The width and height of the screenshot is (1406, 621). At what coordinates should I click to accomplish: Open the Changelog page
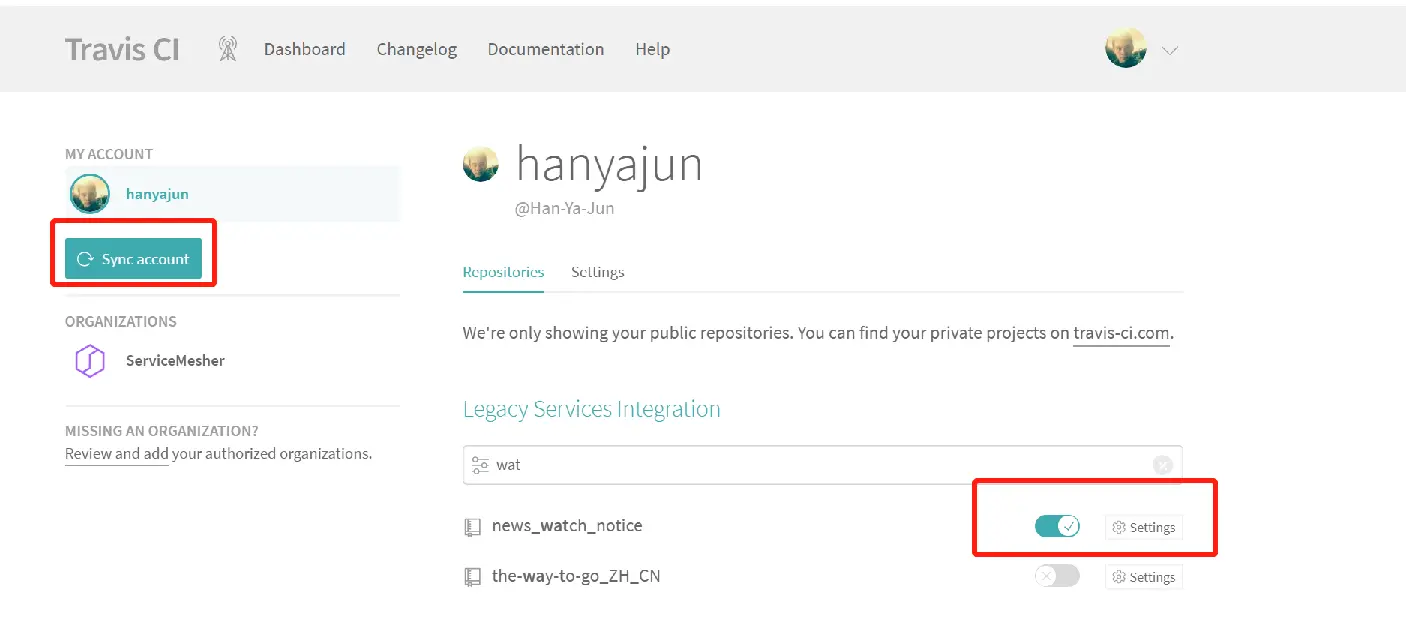click(417, 49)
